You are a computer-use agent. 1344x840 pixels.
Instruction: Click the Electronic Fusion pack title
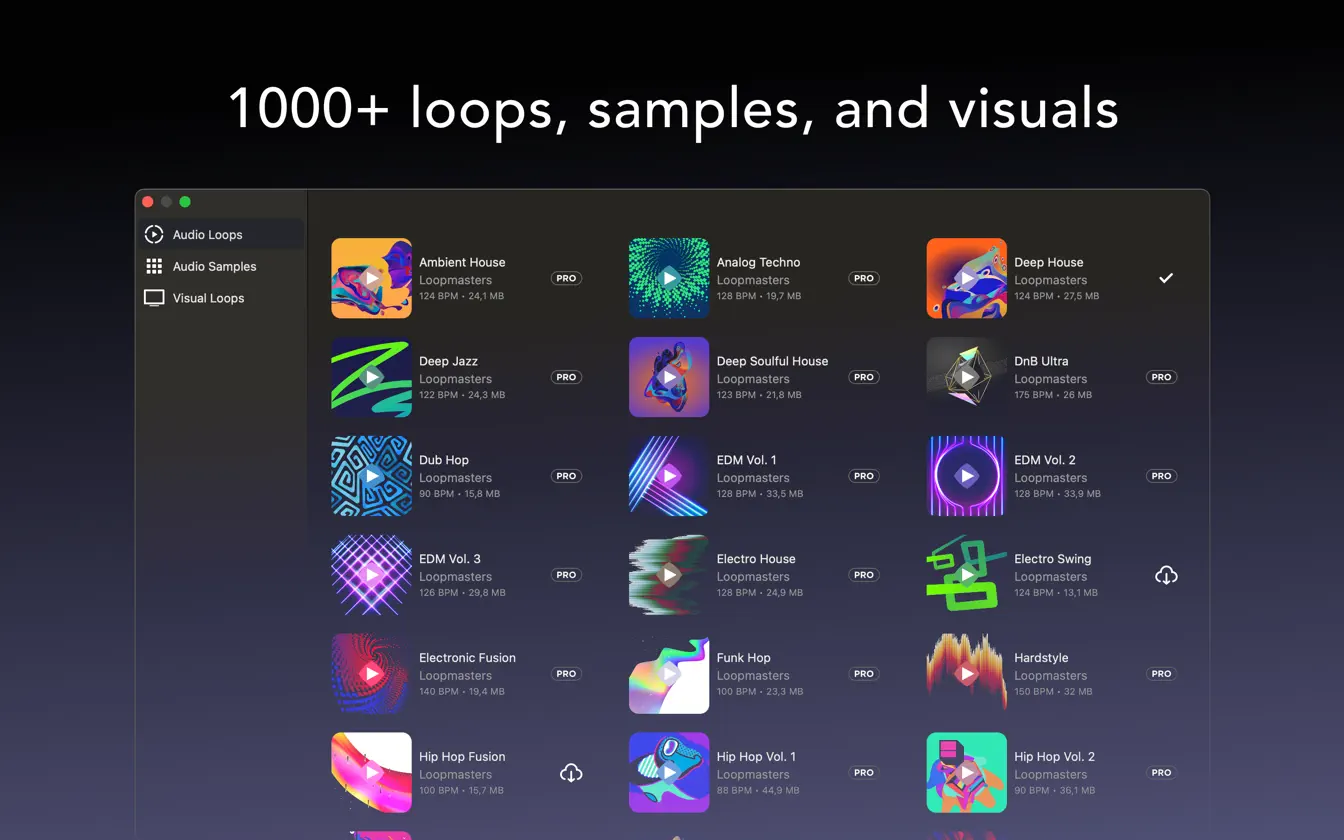tap(468, 658)
